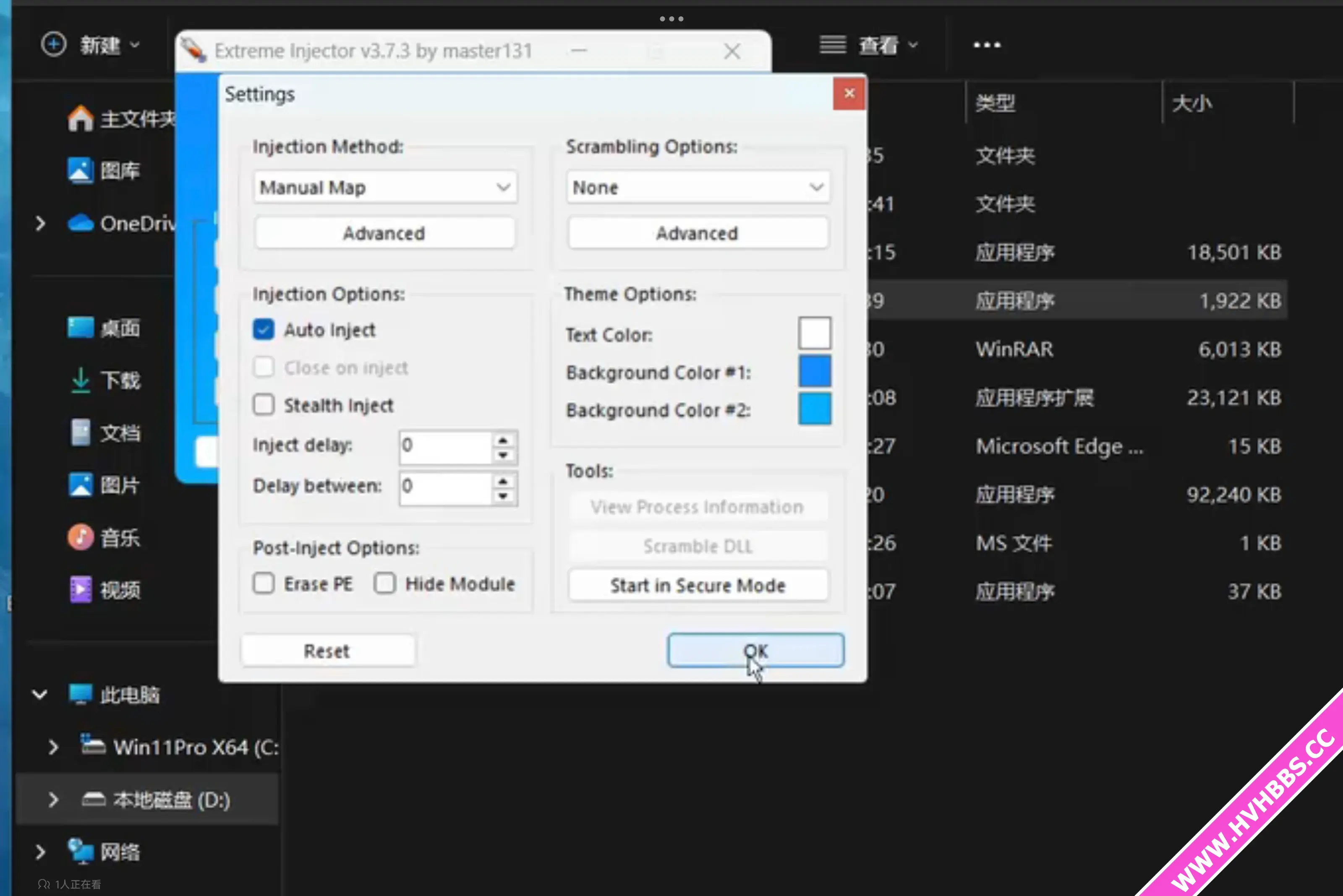Open the Injection Method Manual Map dropdown

click(385, 188)
